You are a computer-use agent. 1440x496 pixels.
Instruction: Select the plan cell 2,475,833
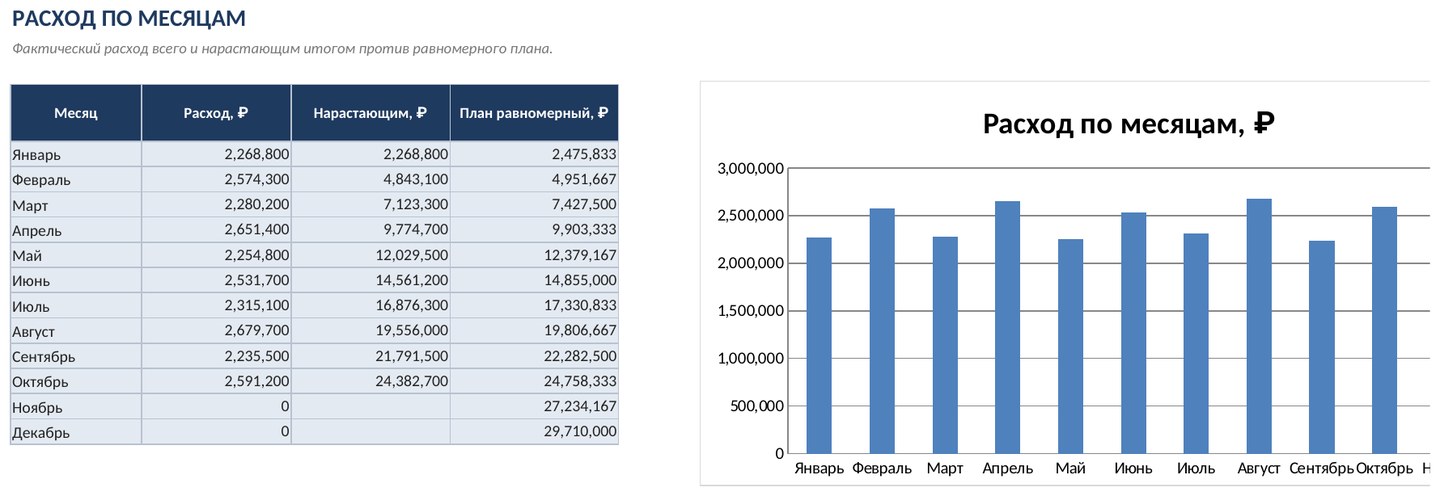534,155
